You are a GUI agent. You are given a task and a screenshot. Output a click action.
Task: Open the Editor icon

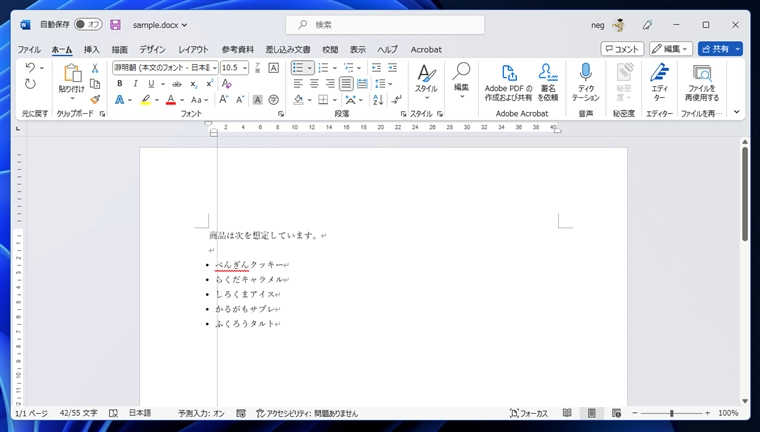pyautogui.click(x=659, y=72)
